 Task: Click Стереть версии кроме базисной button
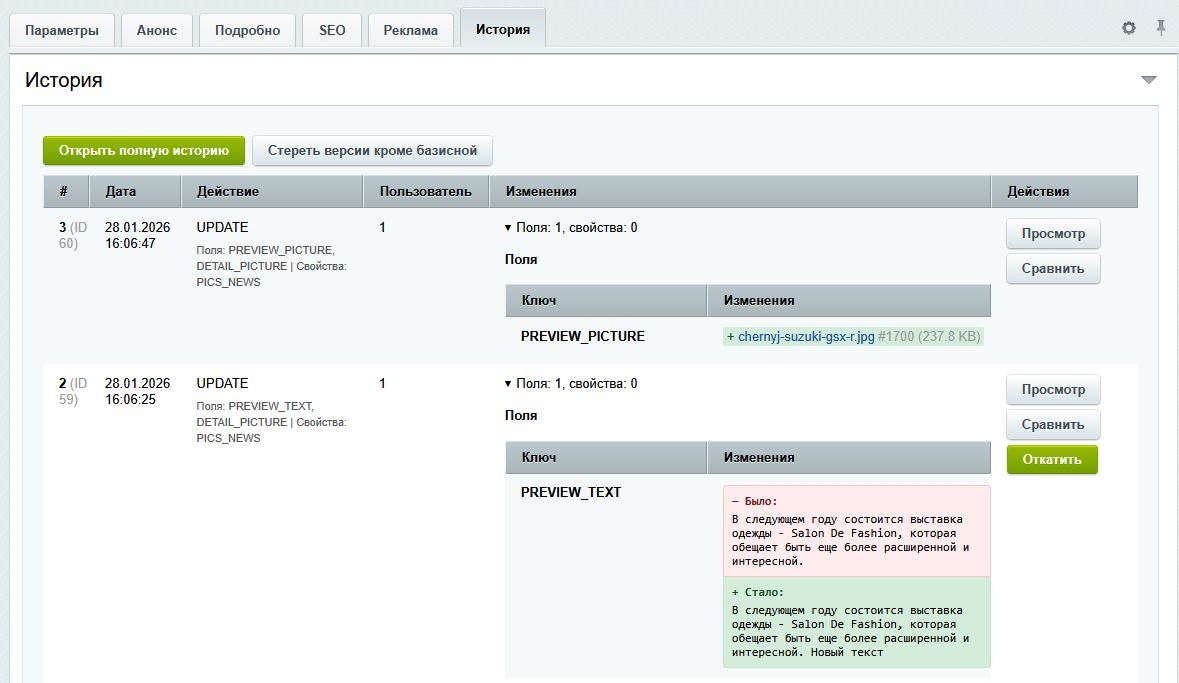click(x=372, y=151)
